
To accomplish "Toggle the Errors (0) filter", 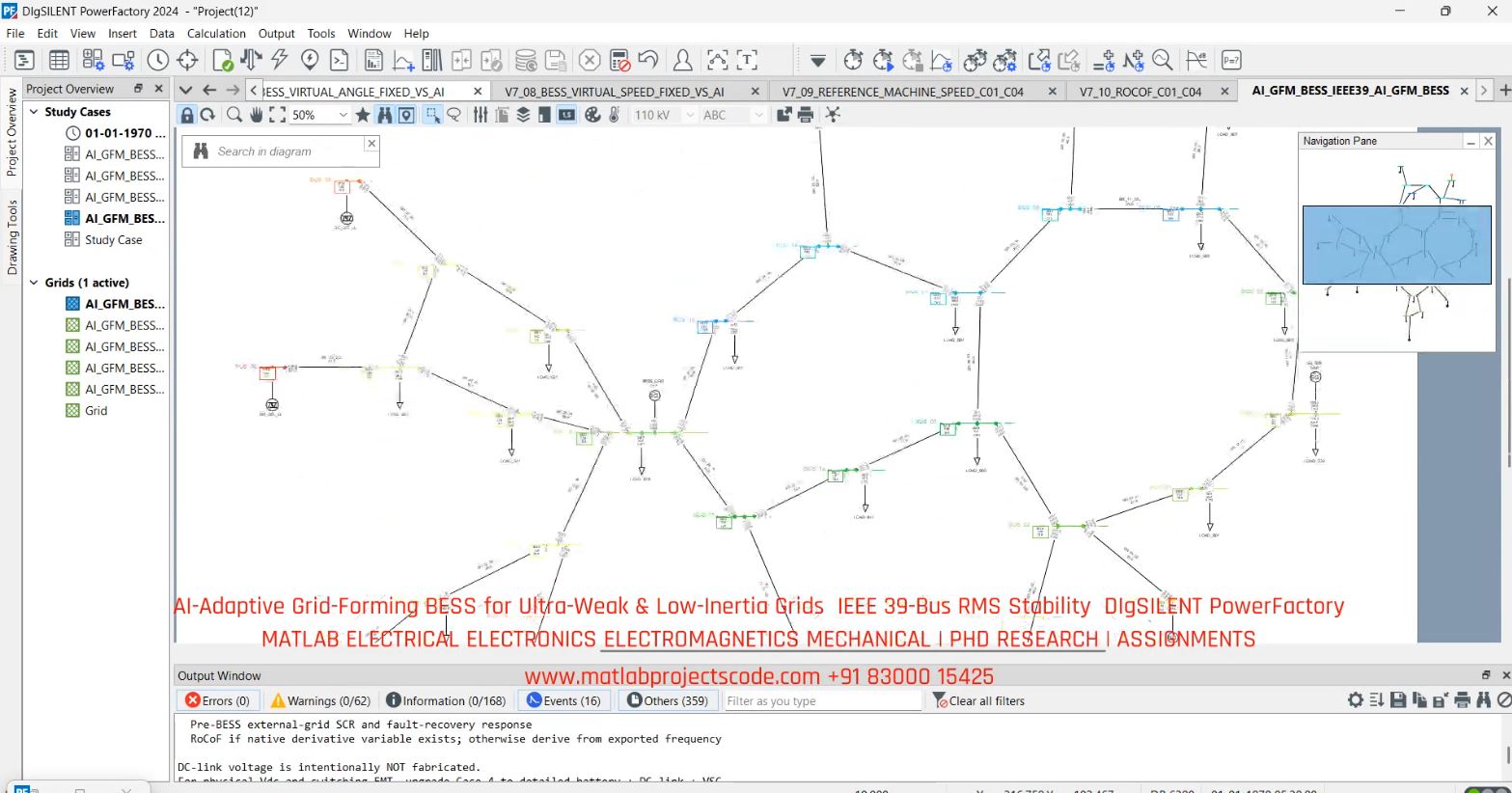I will pos(218,700).
